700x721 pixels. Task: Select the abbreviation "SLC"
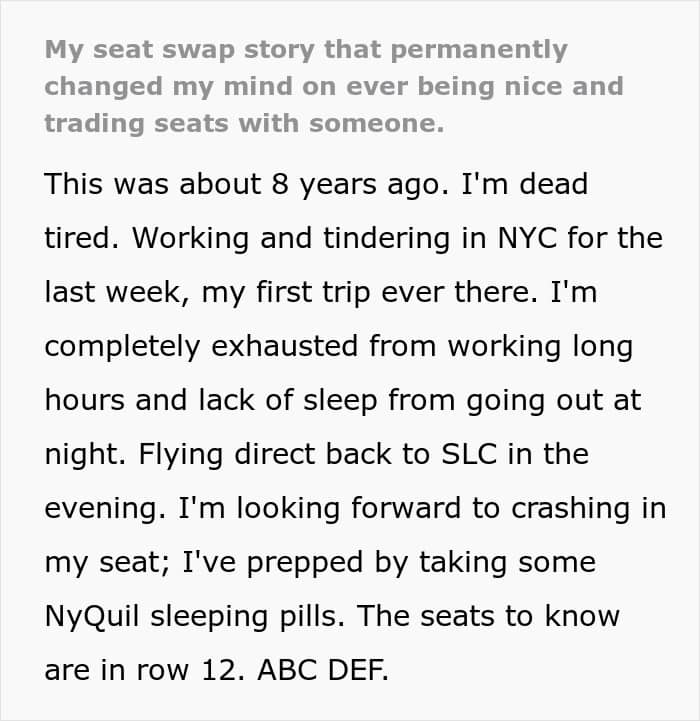(469, 454)
